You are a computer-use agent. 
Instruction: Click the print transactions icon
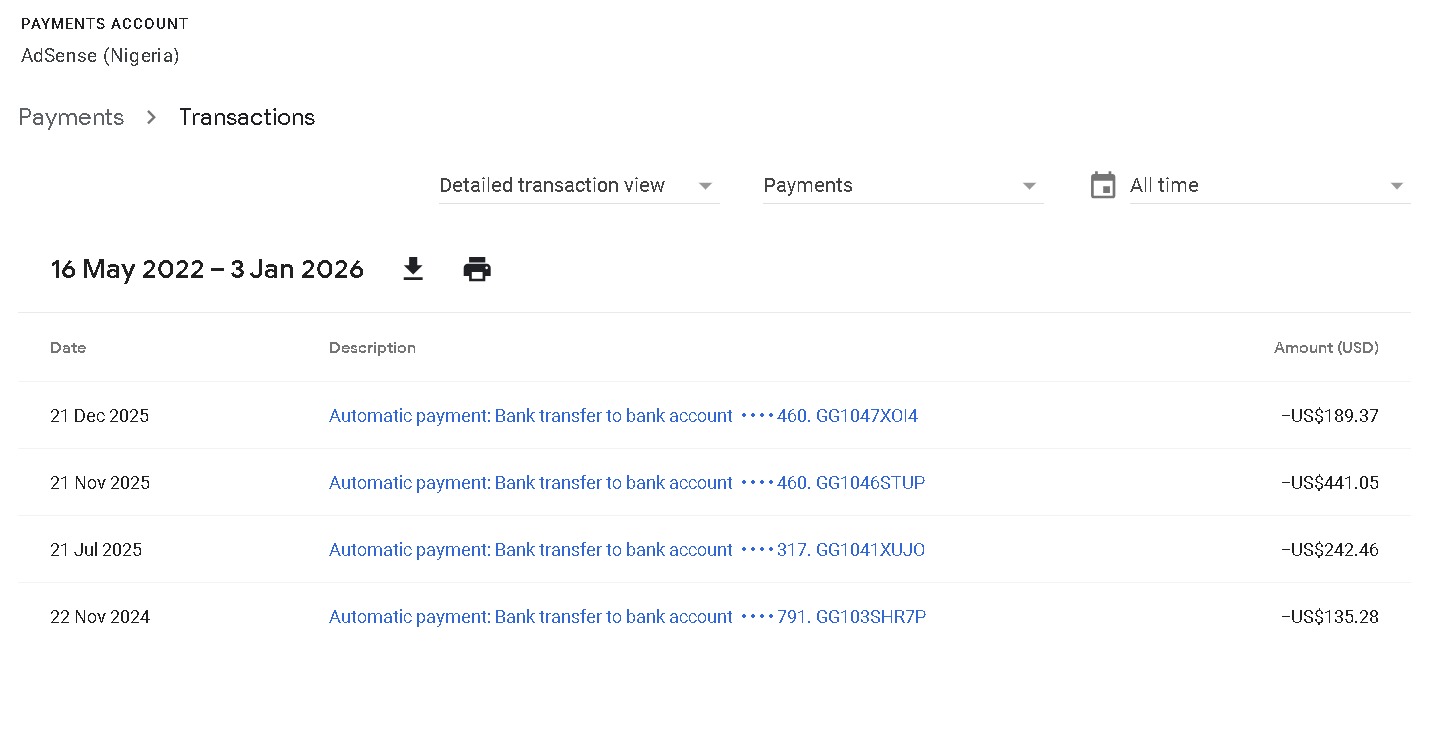[x=477, y=269]
